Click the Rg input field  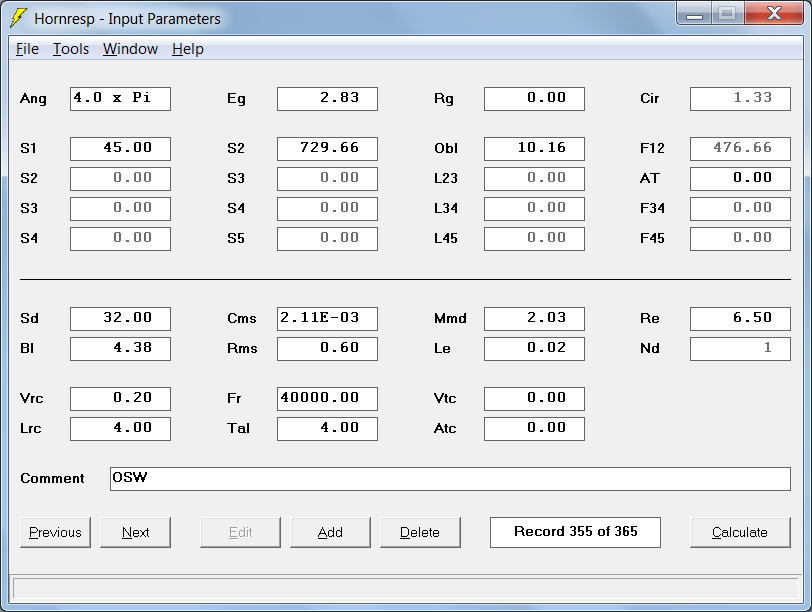click(534, 99)
